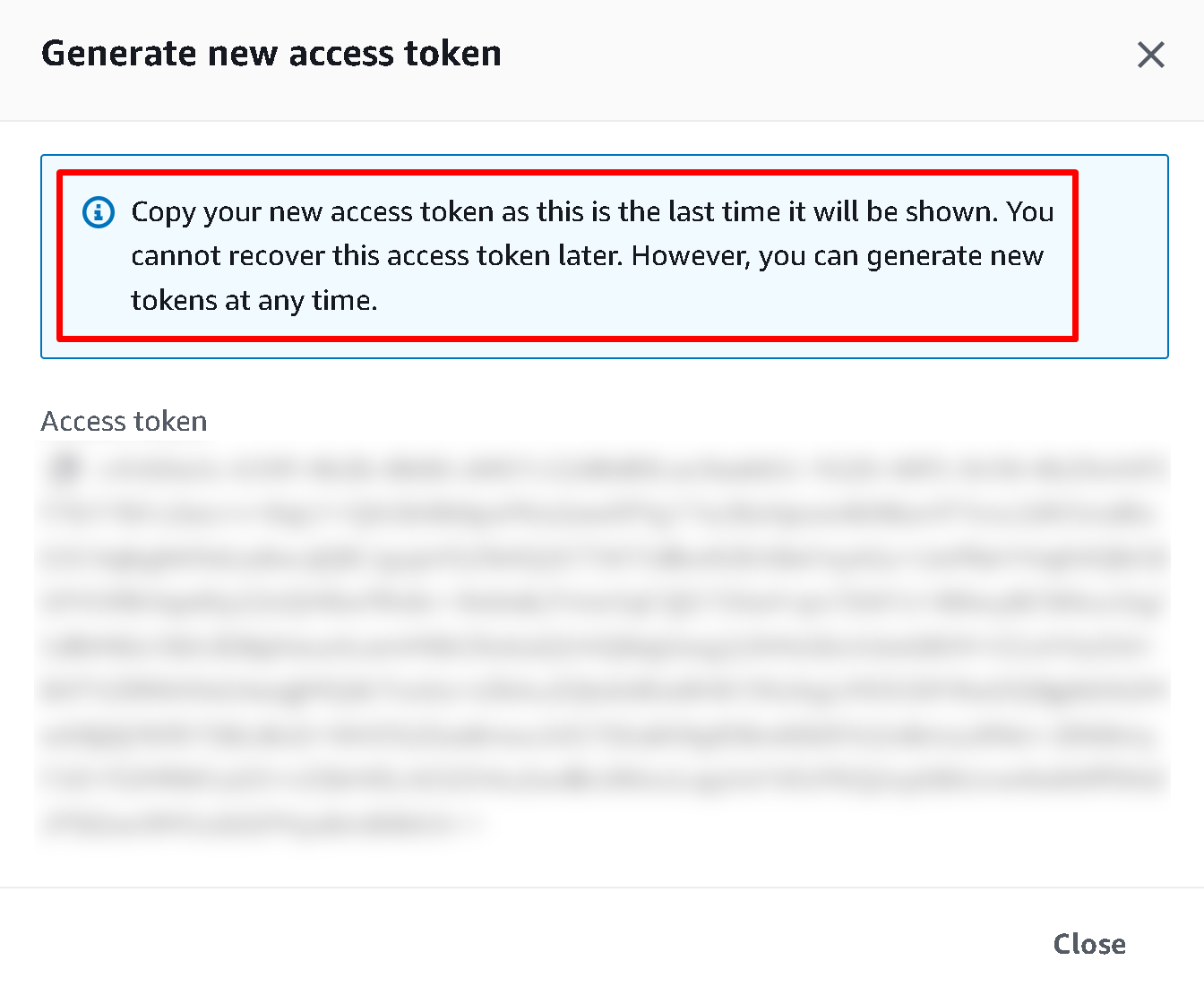The width and height of the screenshot is (1204, 995).
Task: Select the "Access token" field label
Action: [124, 421]
